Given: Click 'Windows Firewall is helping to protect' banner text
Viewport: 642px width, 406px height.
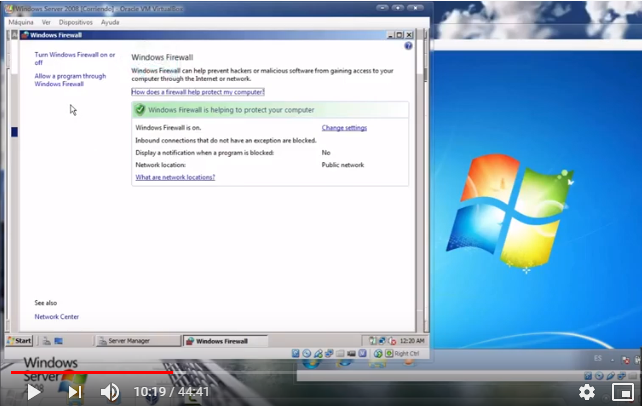Looking at the screenshot, I should click(231, 110).
